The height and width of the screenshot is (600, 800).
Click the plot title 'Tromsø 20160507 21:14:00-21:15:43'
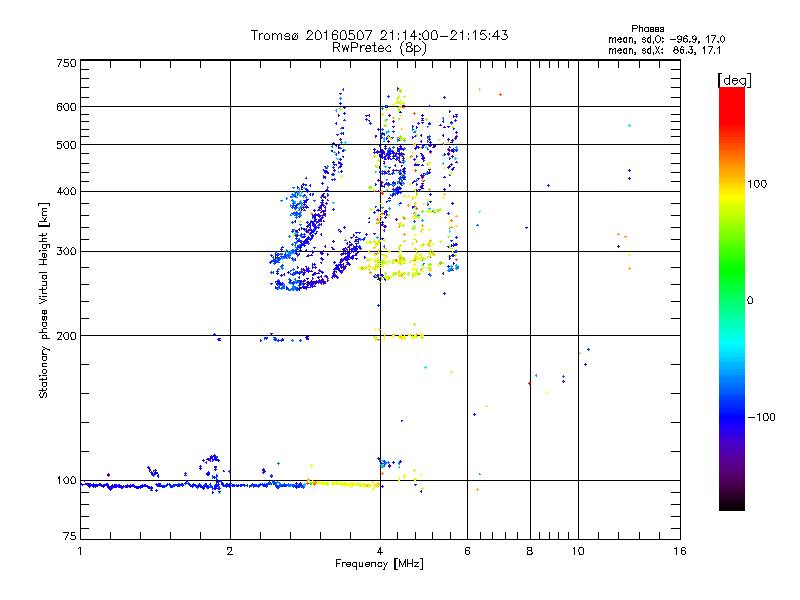[x=379, y=35]
